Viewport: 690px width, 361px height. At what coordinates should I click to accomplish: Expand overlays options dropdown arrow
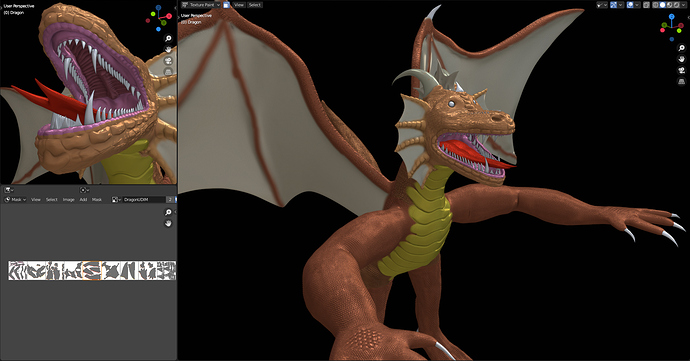tap(637, 5)
